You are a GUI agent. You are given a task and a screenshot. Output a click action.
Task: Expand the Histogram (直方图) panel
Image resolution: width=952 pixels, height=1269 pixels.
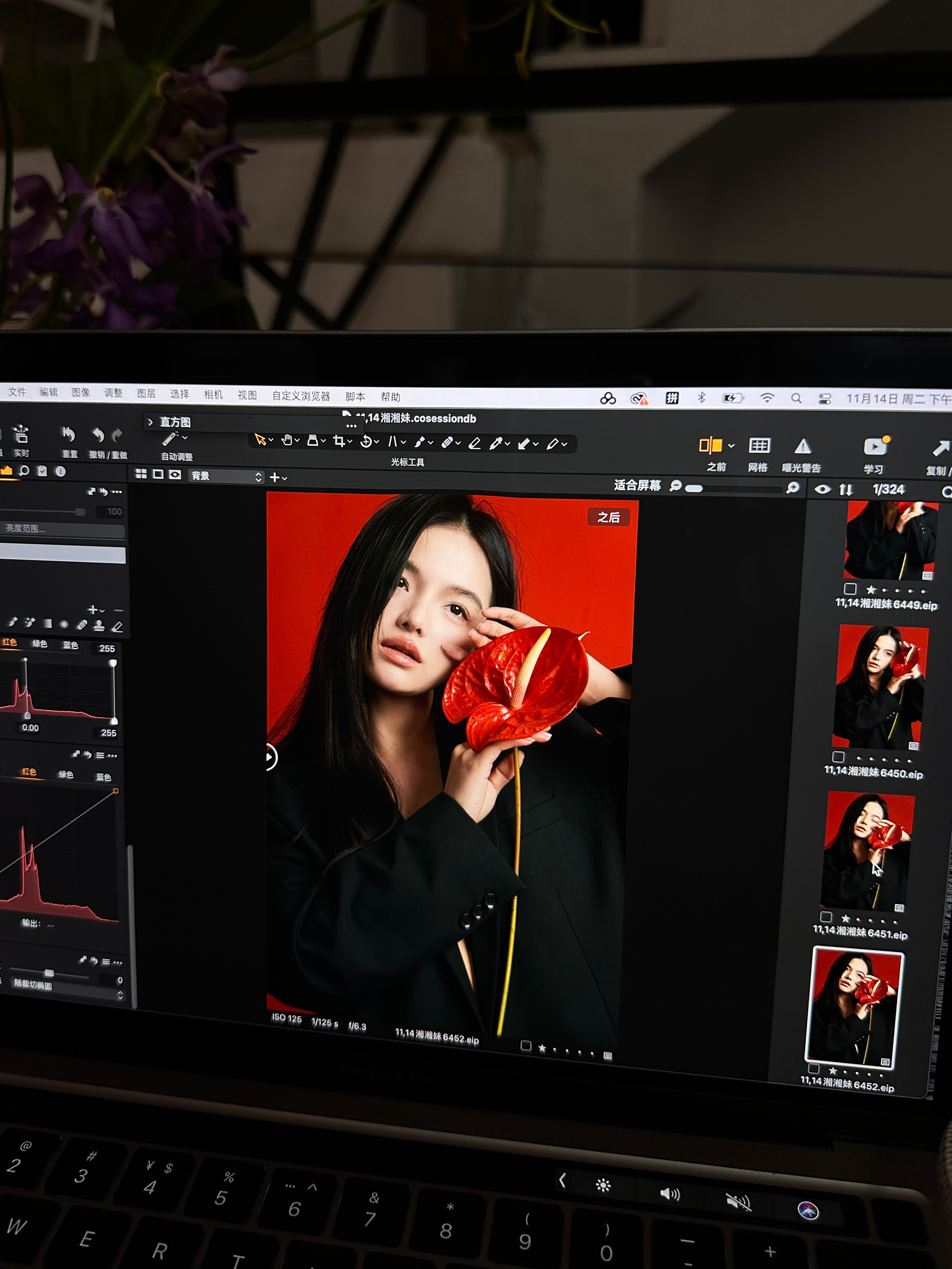point(150,422)
